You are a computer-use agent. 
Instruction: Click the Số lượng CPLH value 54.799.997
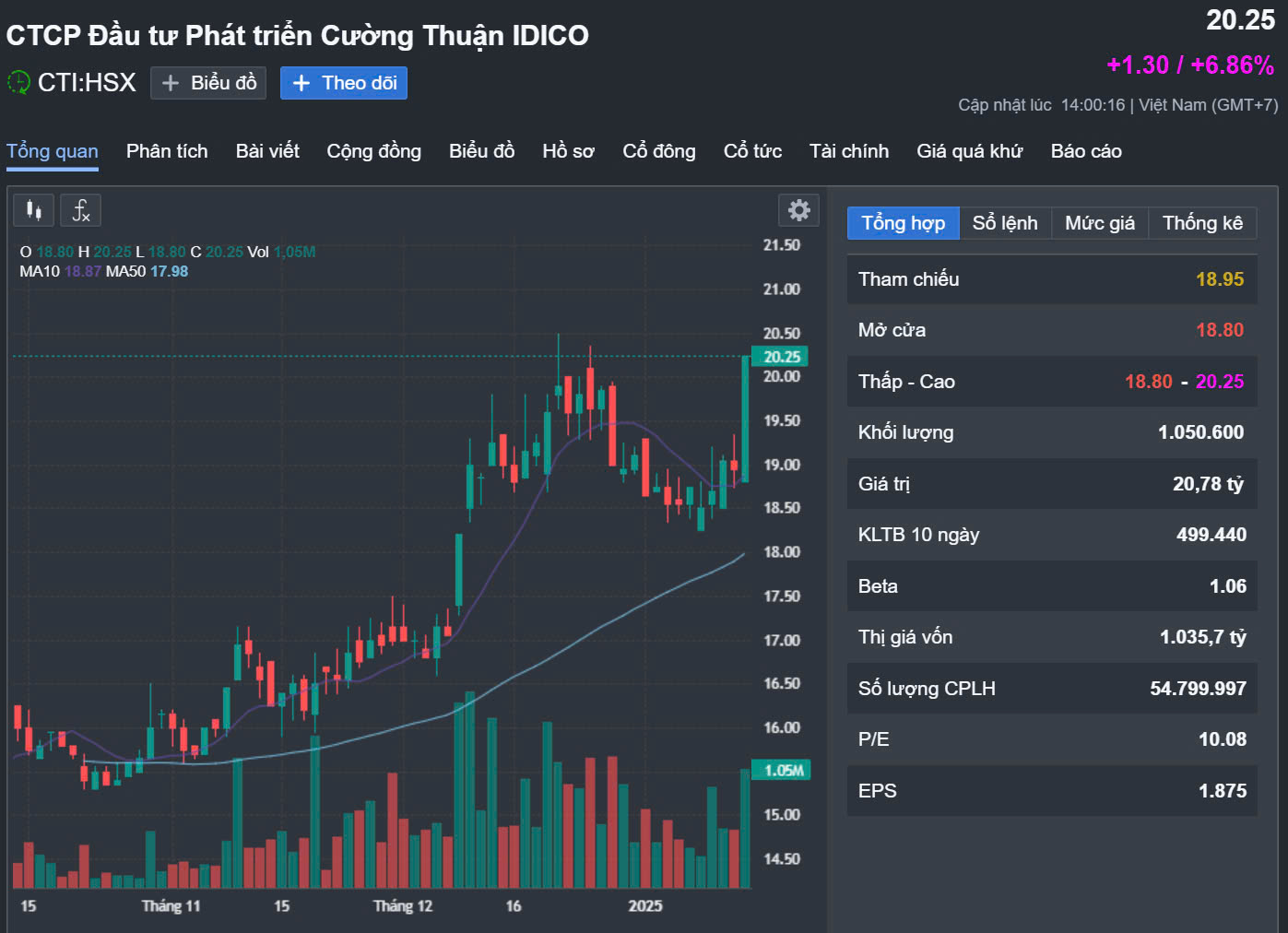tap(1198, 689)
